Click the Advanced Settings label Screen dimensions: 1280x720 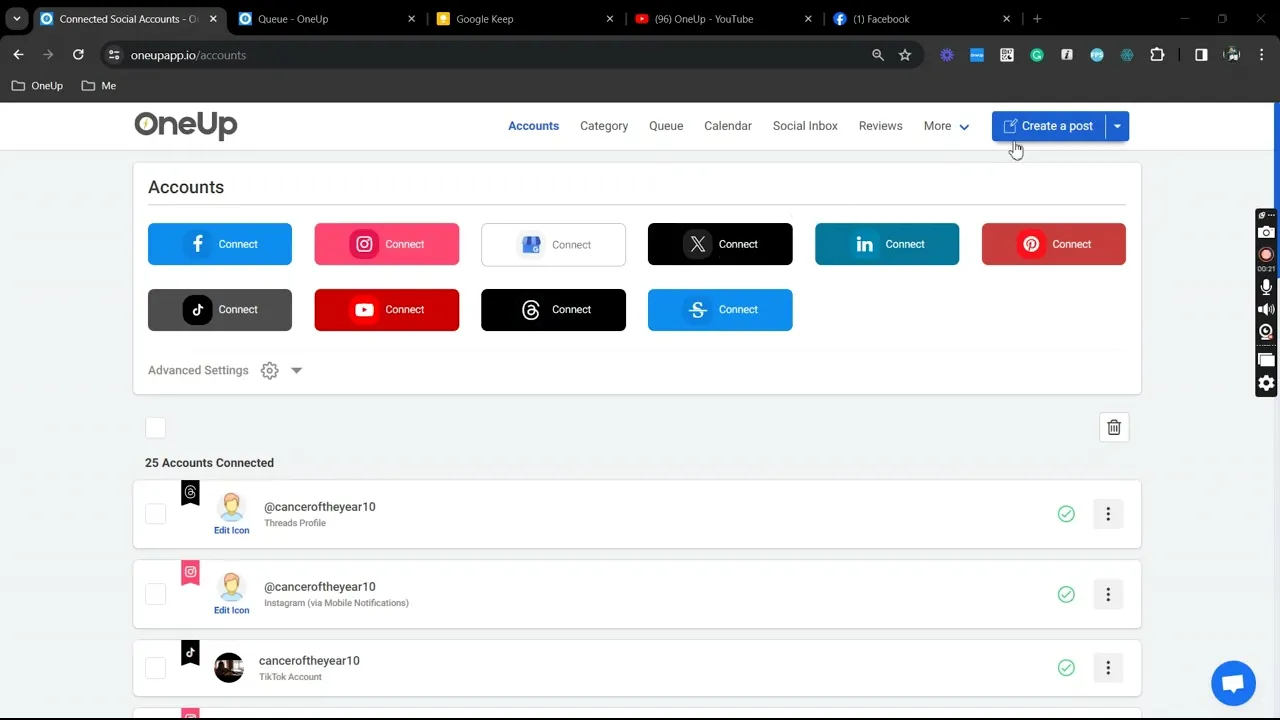(198, 370)
